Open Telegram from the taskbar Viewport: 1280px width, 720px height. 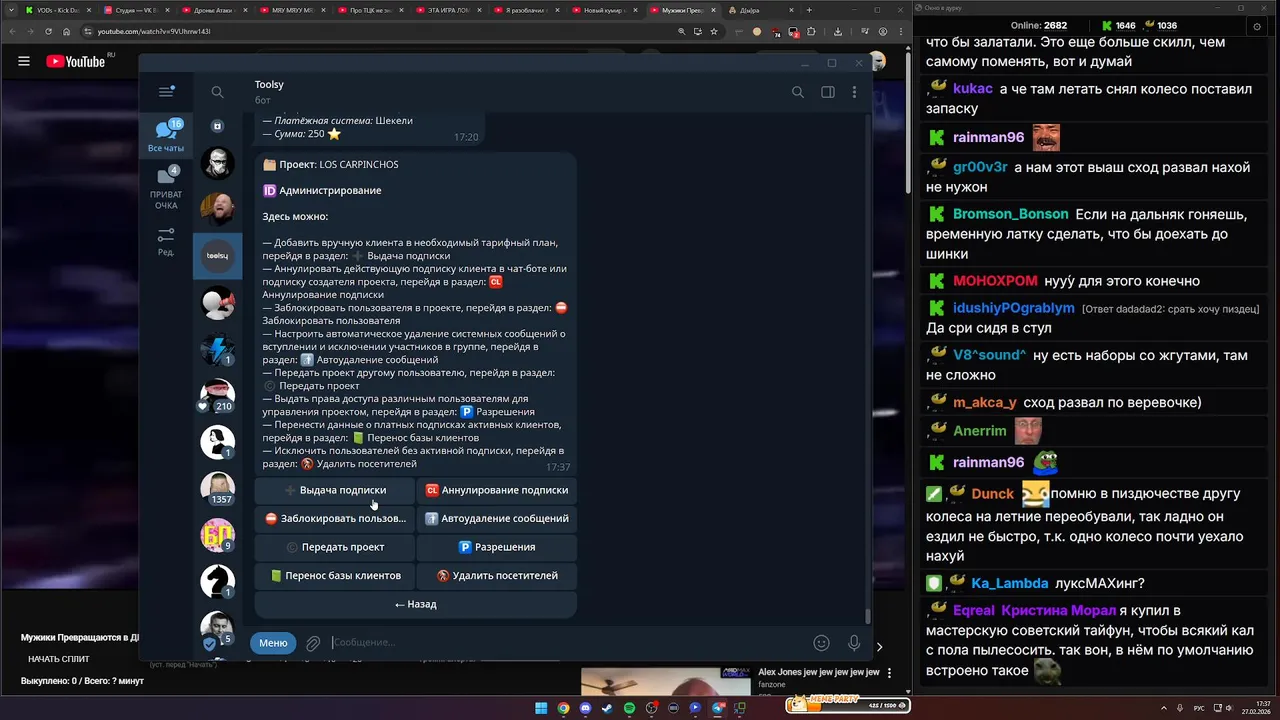[x=717, y=708]
